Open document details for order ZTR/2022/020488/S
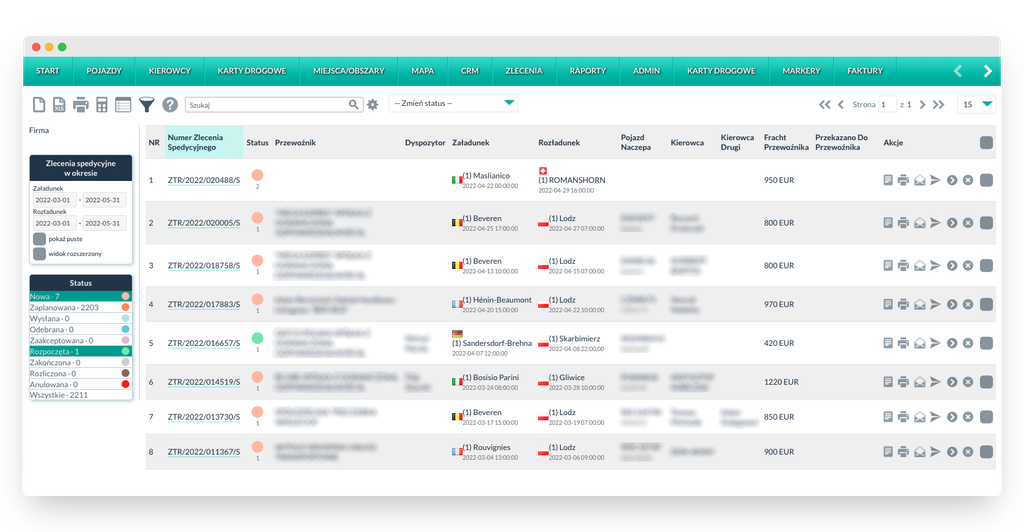Image resolution: width=1024 pixels, height=532 pixels. click(888, 180)
